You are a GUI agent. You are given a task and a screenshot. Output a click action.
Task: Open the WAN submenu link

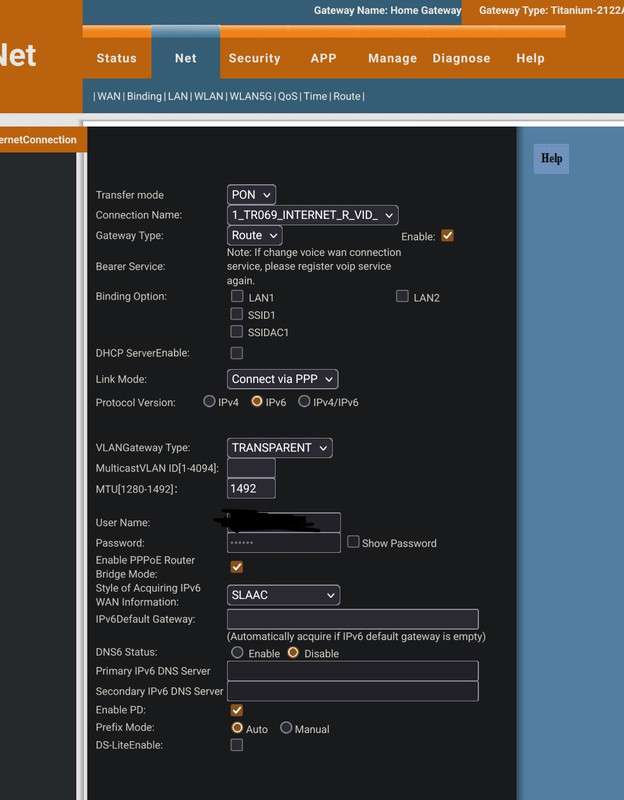(109, 96)
